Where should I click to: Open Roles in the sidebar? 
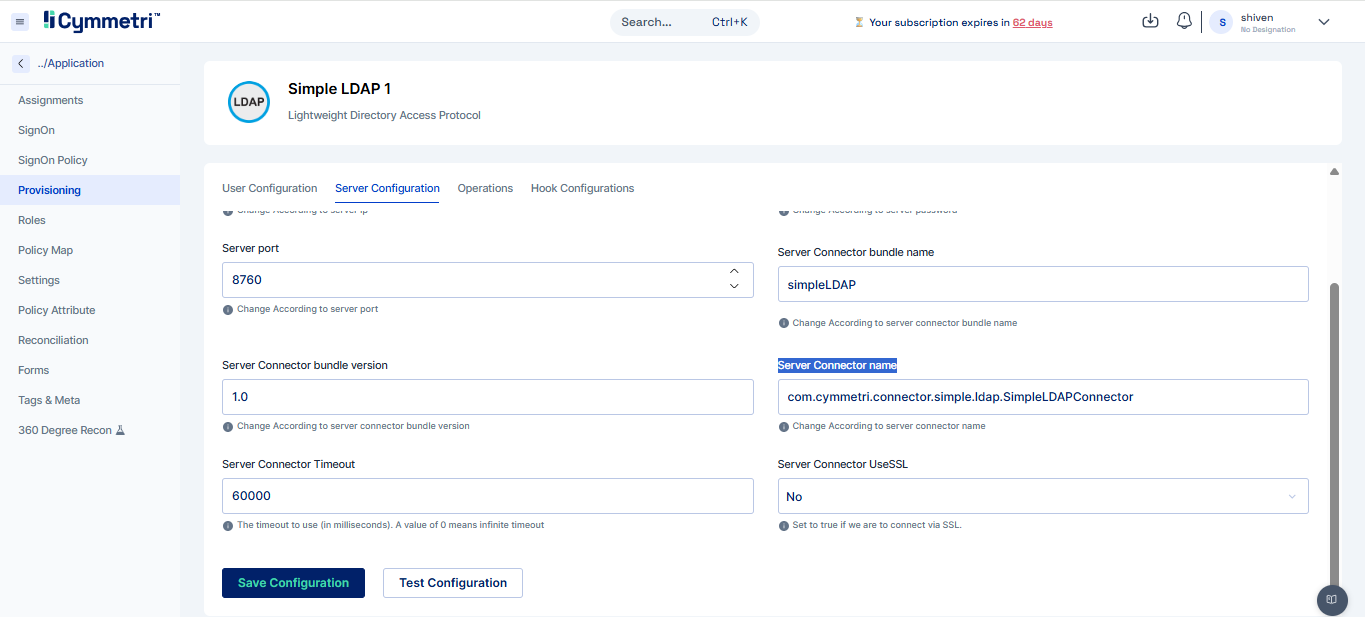90,220
